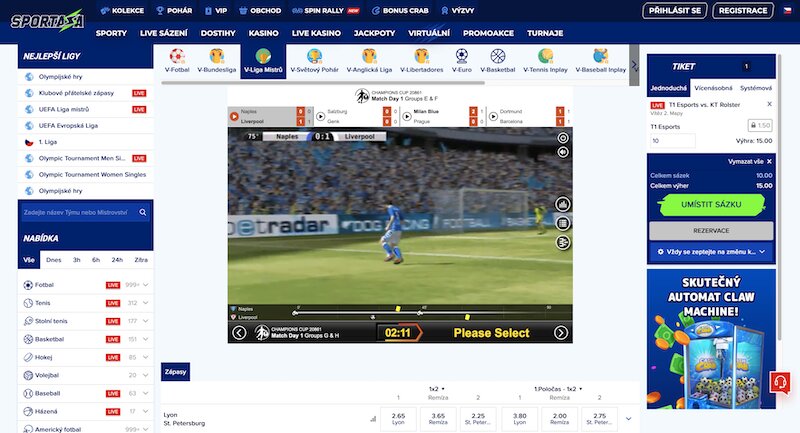Click the Přihlásit se button
The width and height of the screenshot is (800, 433).
(674, 10)
